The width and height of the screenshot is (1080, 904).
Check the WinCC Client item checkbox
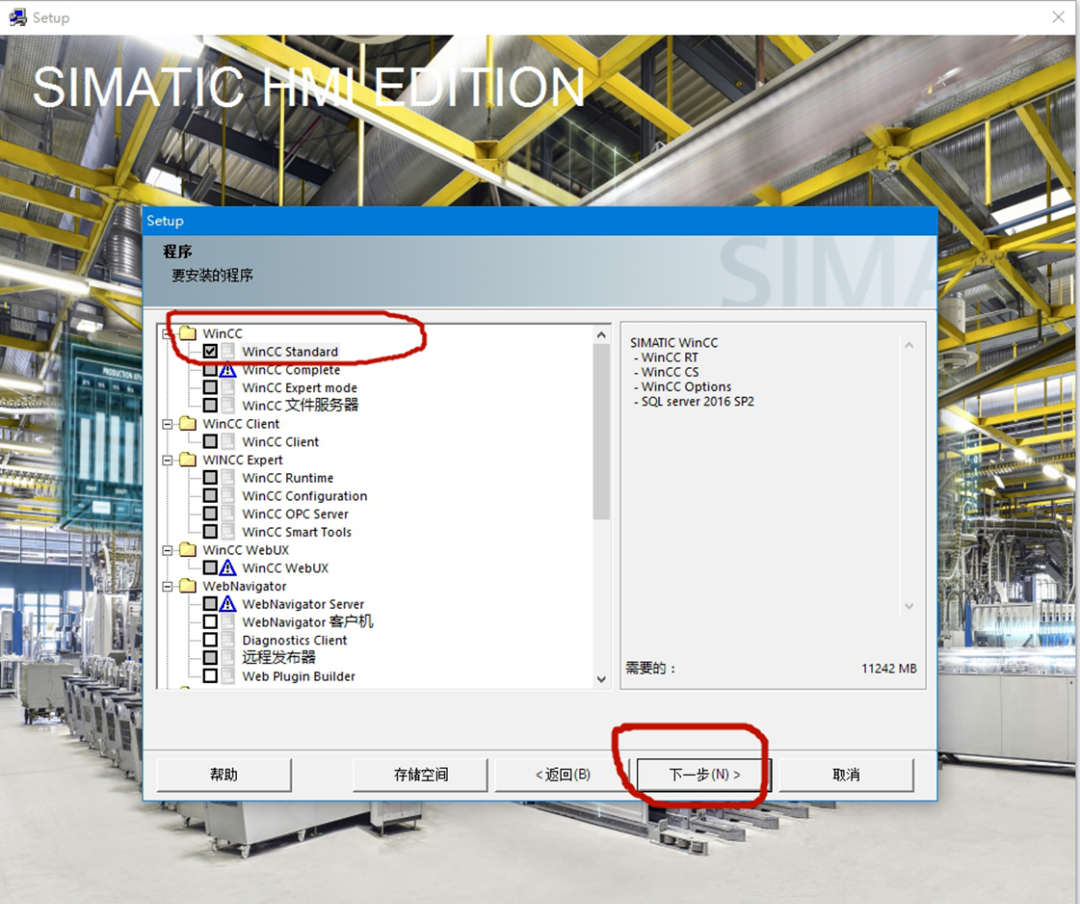click(x=210, y=442)
